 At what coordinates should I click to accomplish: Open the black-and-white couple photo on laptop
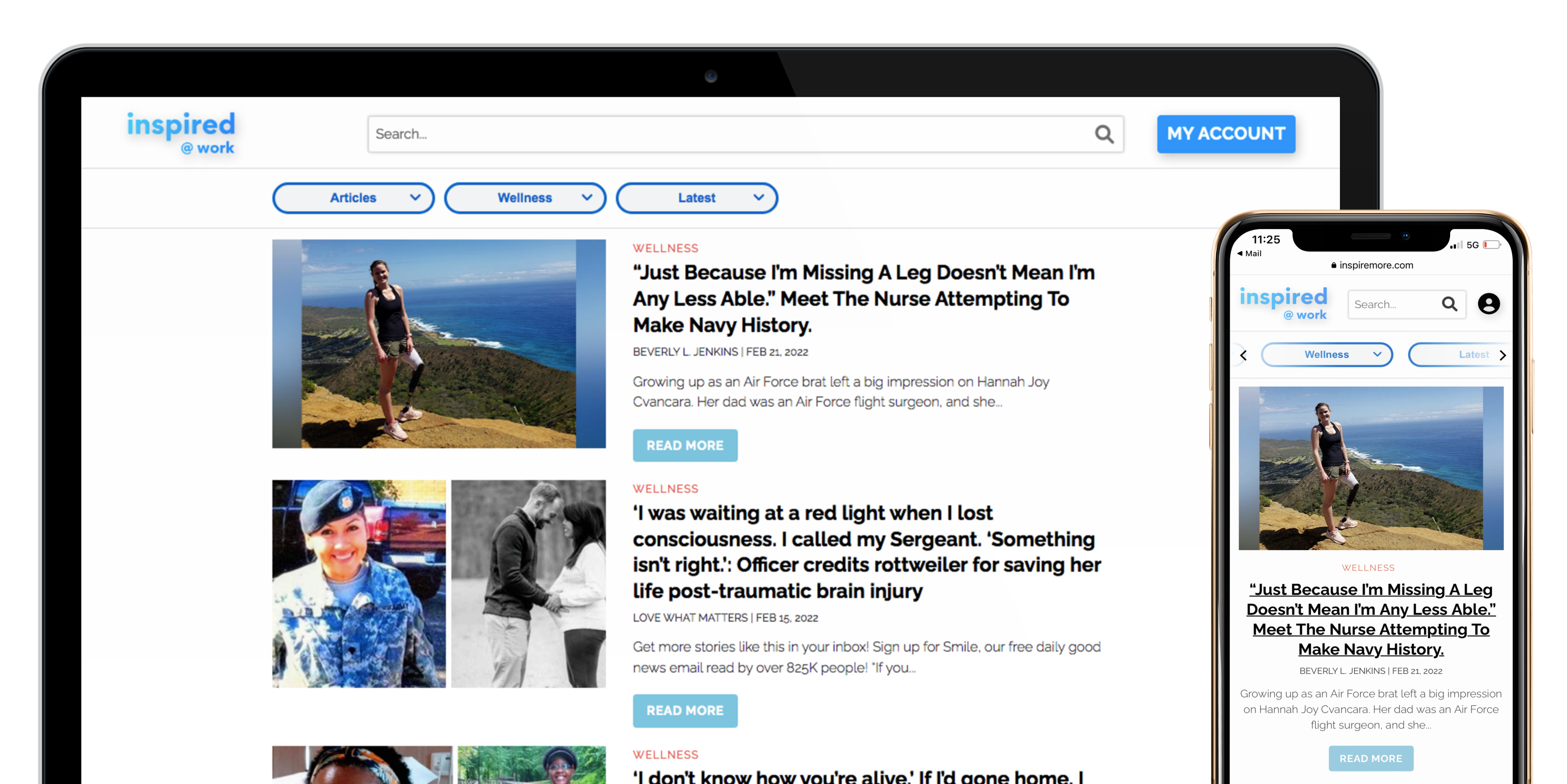(528, 584)
